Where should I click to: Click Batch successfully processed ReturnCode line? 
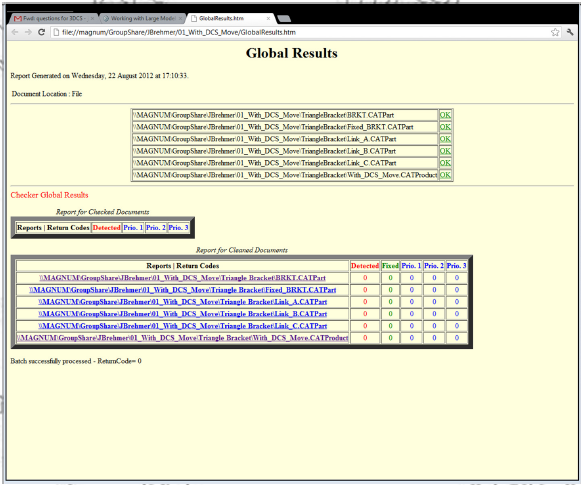pyautogui.click(x=76, y=361)
